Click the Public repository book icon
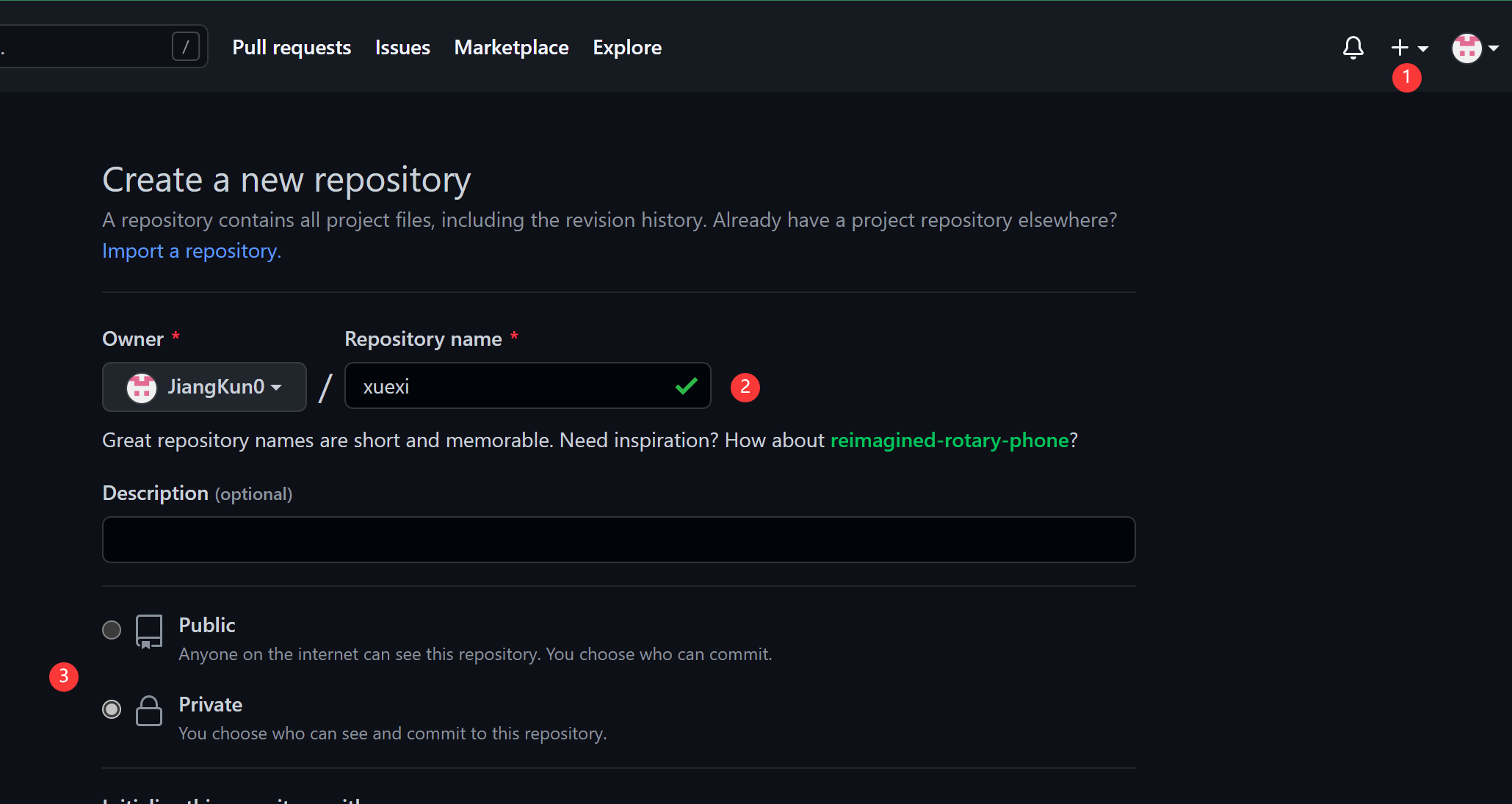Screen dimensions: 1512x804 [x=149, y=631]
